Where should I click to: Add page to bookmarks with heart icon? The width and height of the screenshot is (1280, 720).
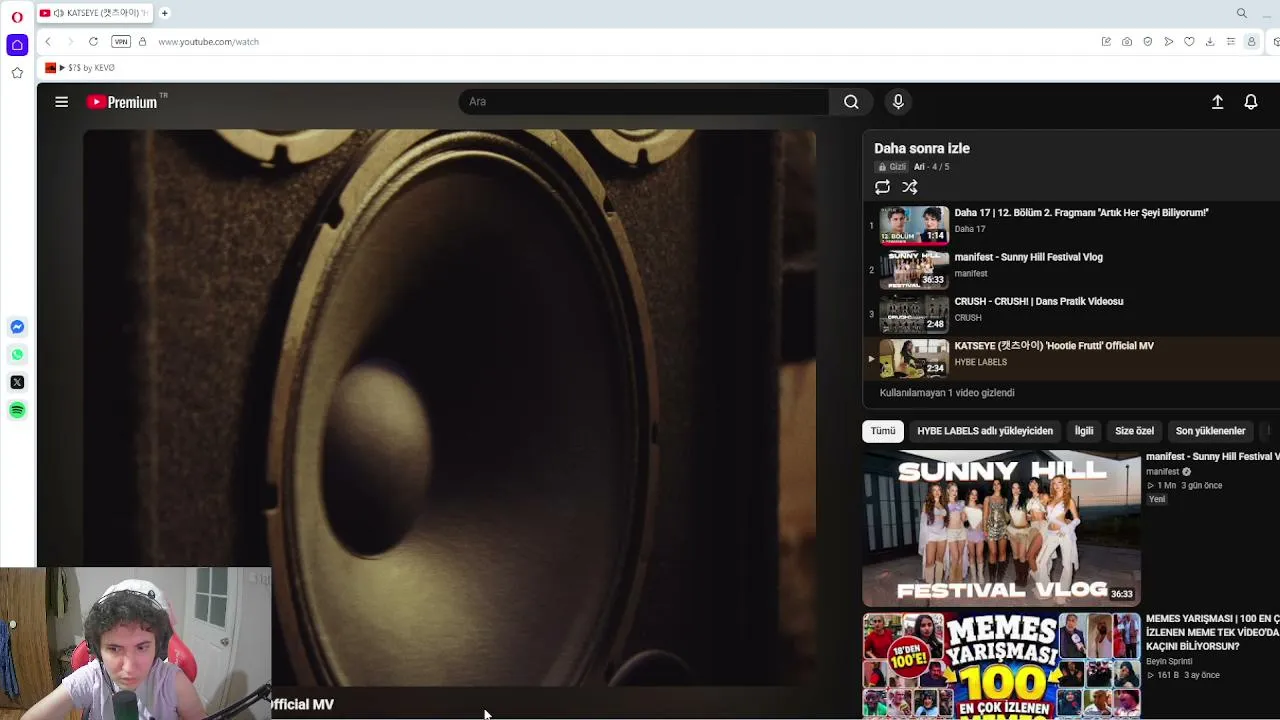coord(1189,42)
